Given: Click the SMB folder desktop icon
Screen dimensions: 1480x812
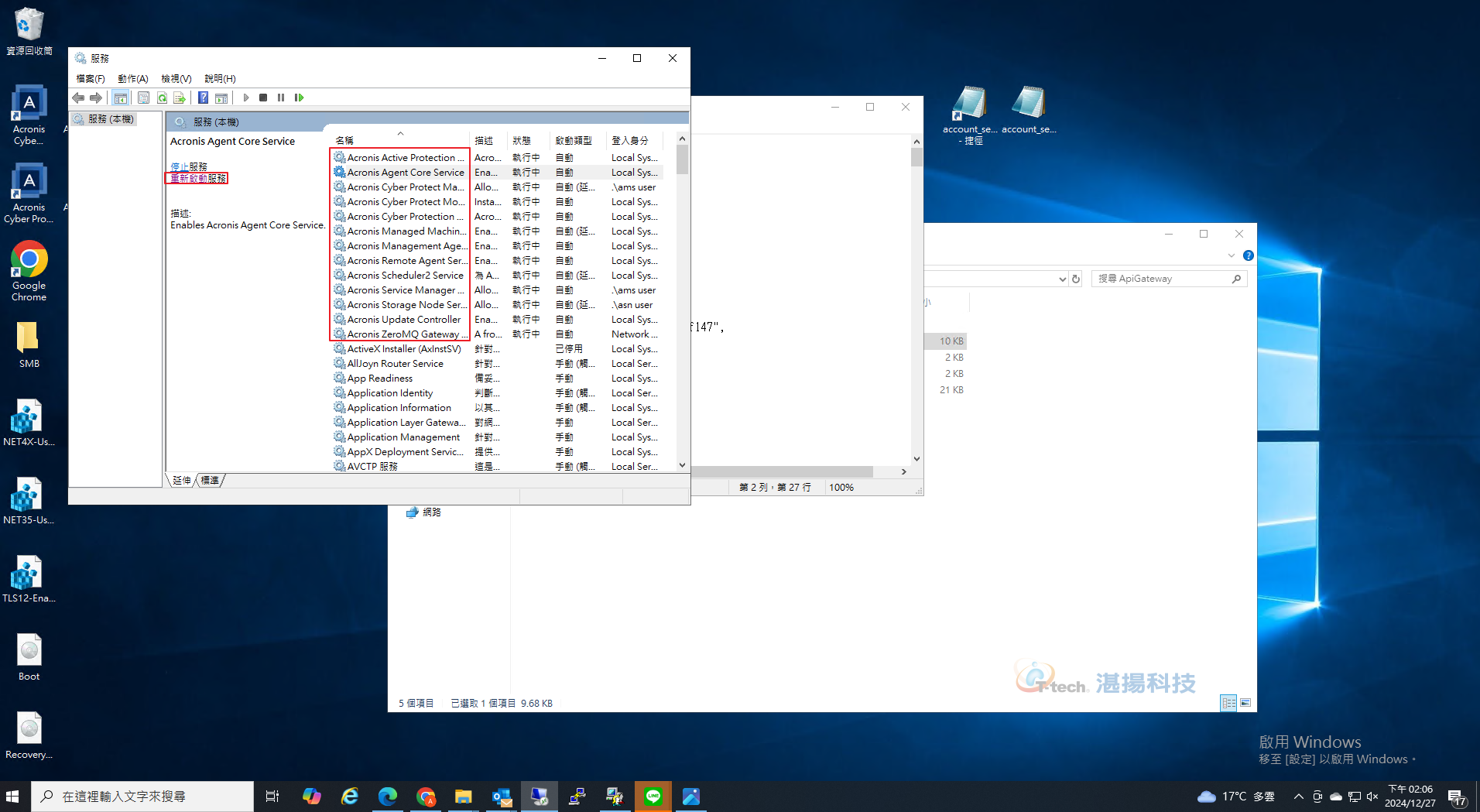Looking at the screenshot, I should 29,344.
